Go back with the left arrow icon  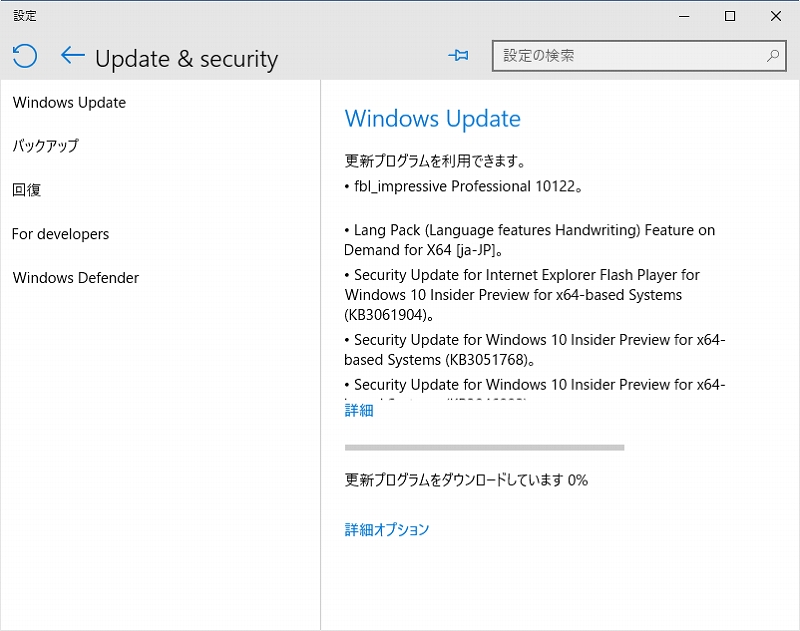pos(72,55)
